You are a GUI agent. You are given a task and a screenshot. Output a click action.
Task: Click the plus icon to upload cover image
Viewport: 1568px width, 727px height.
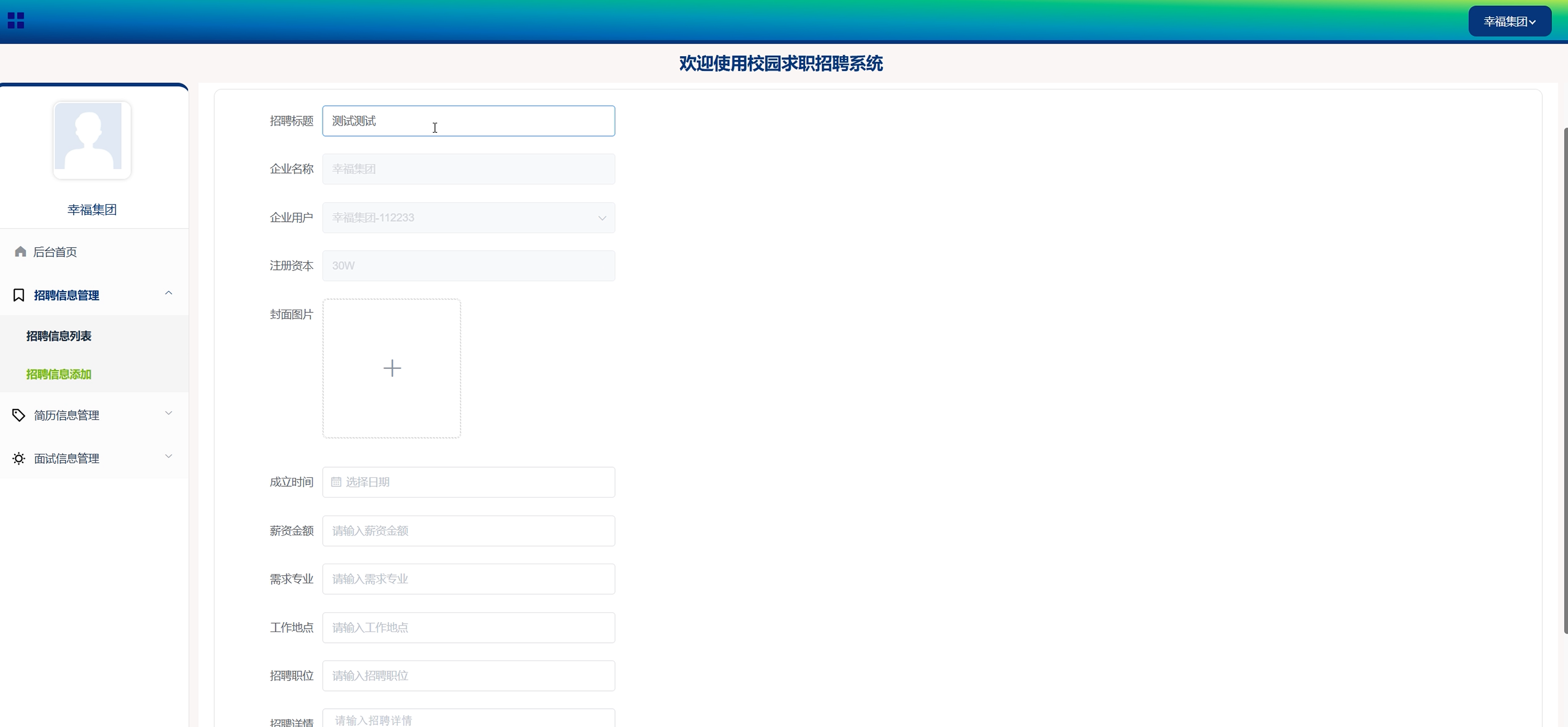point(392,368)
